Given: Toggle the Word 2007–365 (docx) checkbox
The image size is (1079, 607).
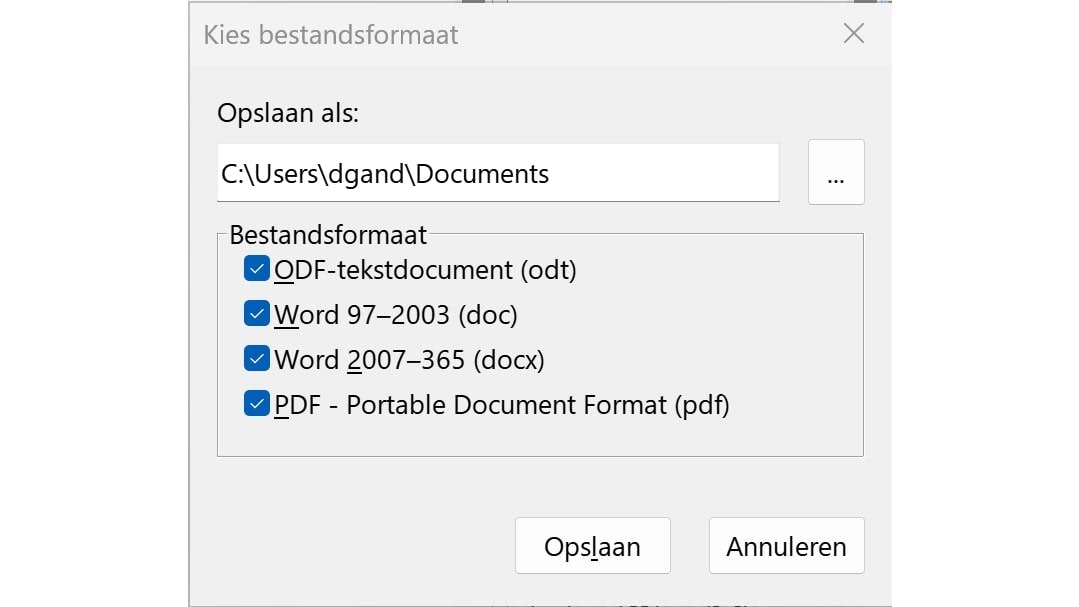Looking at the screenshot, I should tap(257, 359).
